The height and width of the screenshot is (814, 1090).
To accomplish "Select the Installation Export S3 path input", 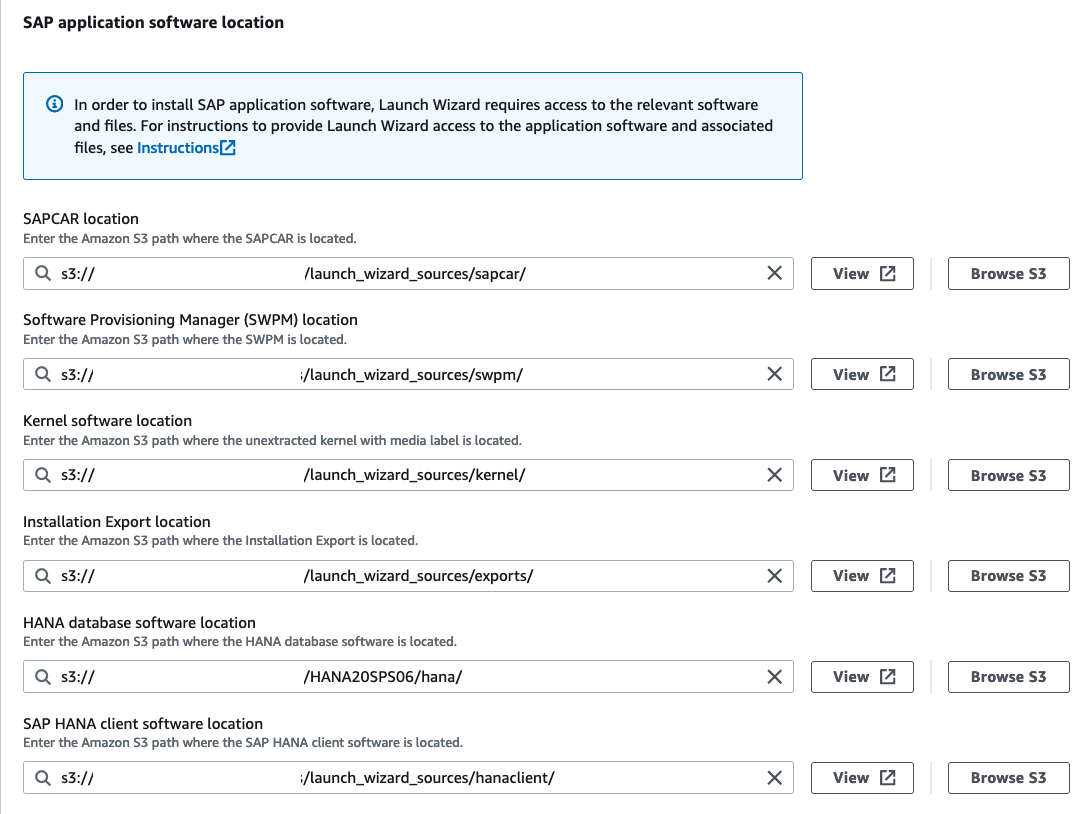I will coord(408,576).
